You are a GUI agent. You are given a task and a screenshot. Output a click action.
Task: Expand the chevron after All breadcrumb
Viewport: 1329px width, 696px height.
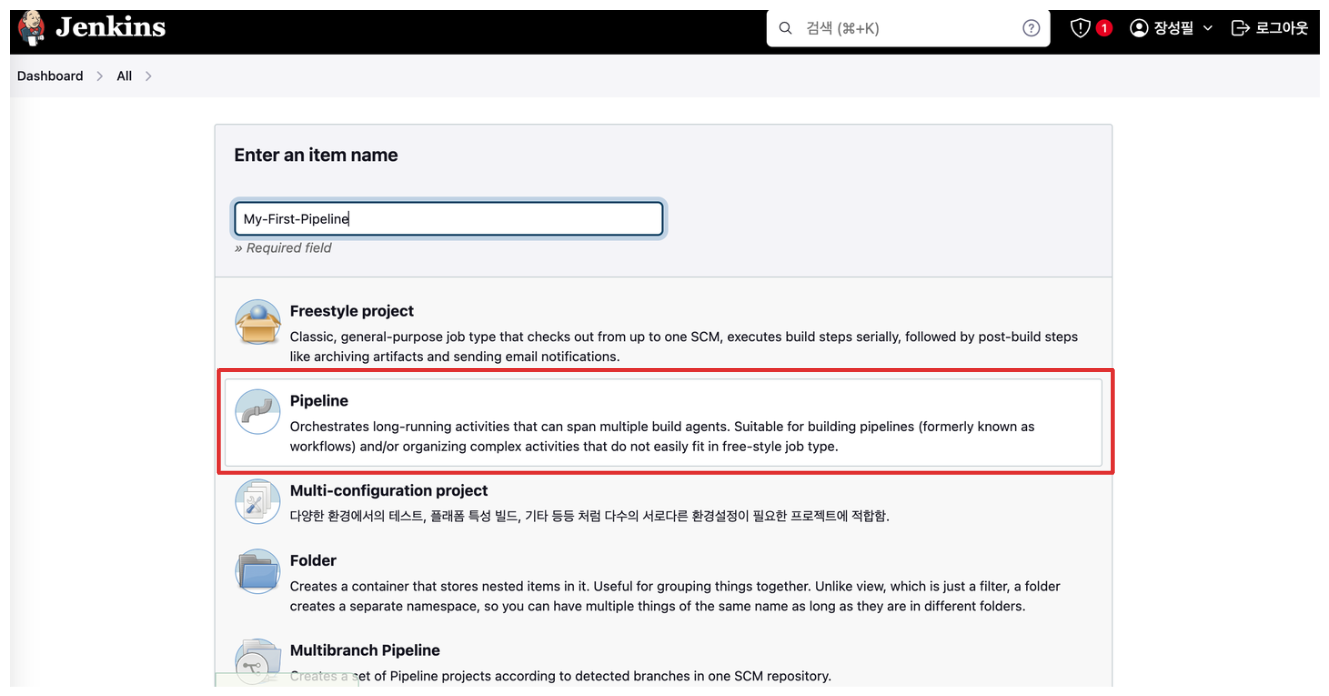[148, 76]
